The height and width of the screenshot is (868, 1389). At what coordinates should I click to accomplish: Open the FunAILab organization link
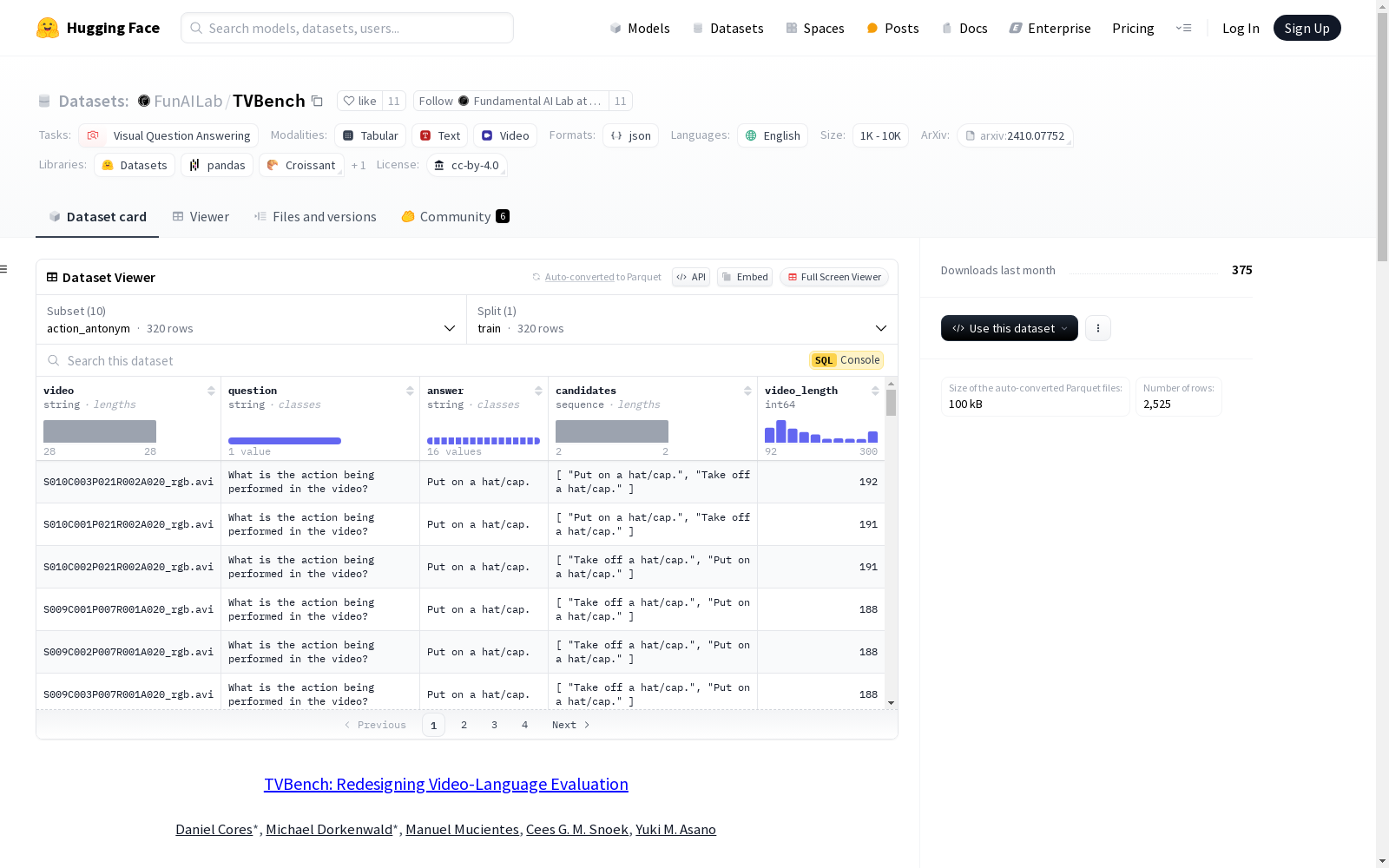click(188, 102)
